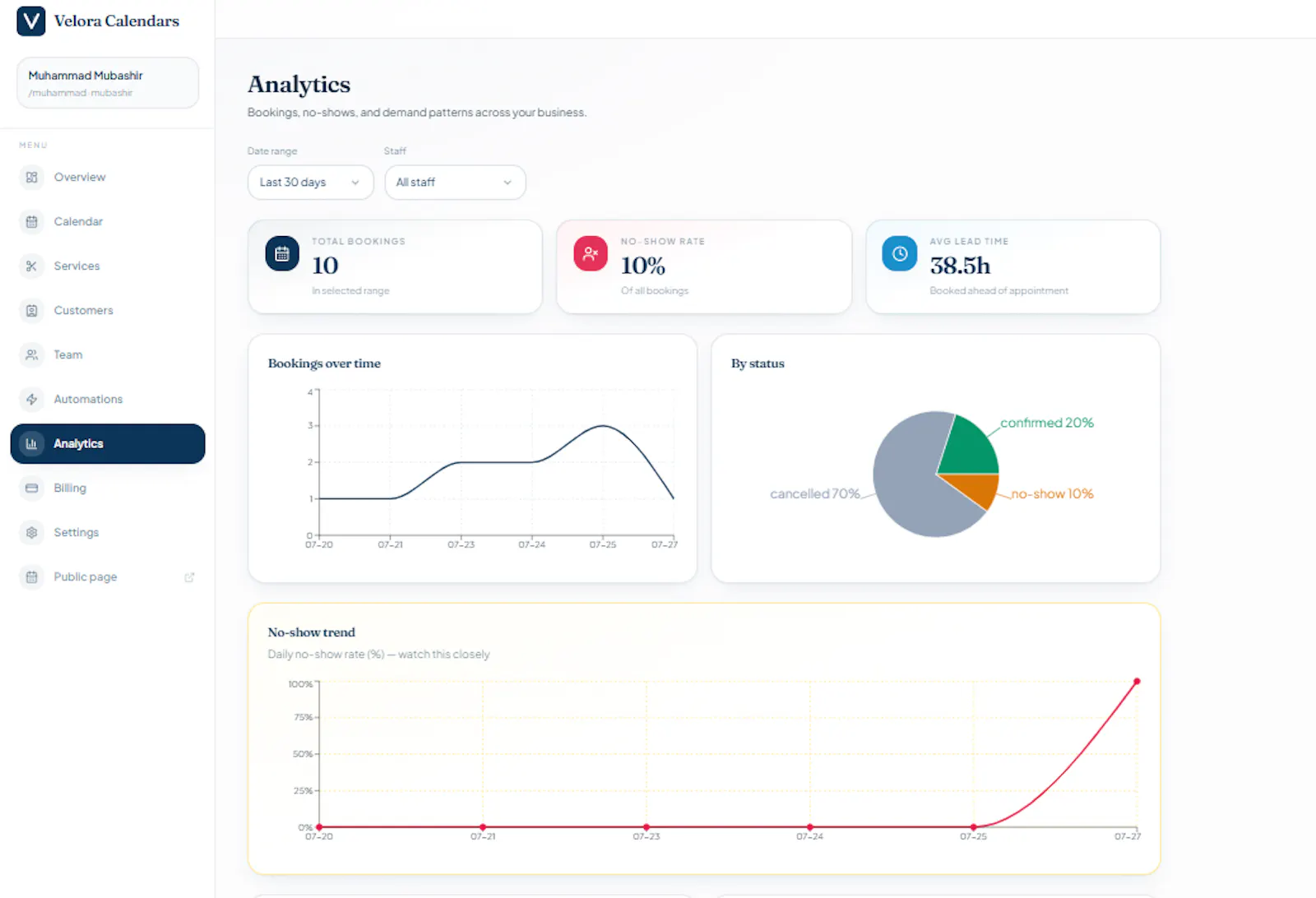The height and width of the screenshot is (898, 1316).
Task: Expand the All staff chevron arrow
Action: pos(507,183)
